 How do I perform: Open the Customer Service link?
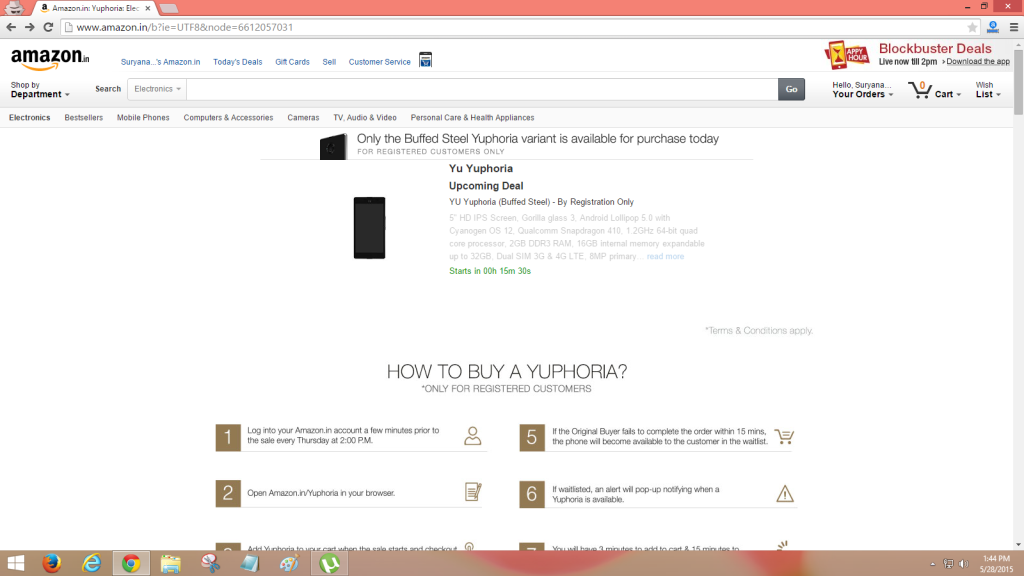tap(379, 62)
